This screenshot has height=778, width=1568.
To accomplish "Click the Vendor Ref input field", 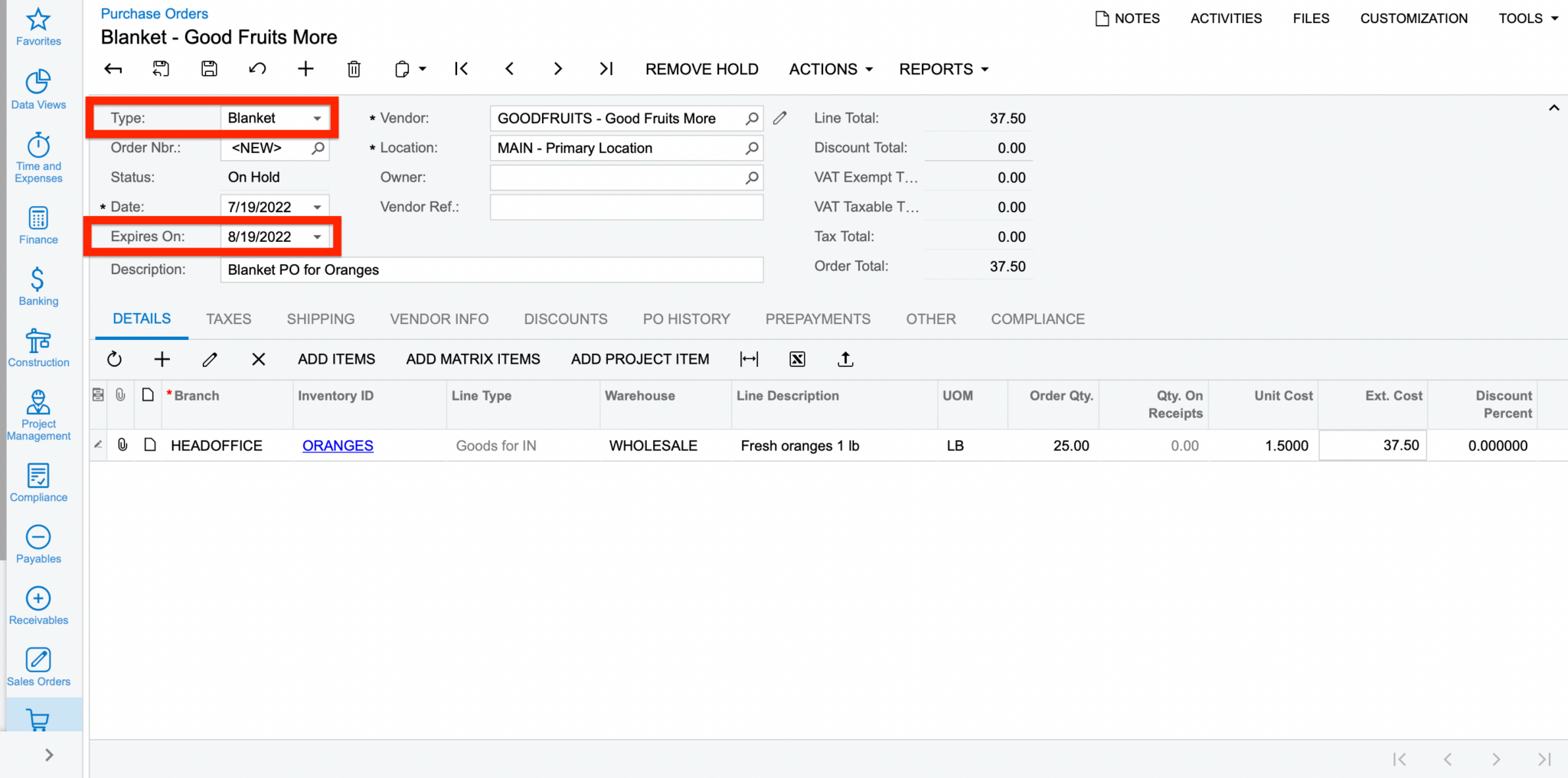I will [x=626, y=207].
